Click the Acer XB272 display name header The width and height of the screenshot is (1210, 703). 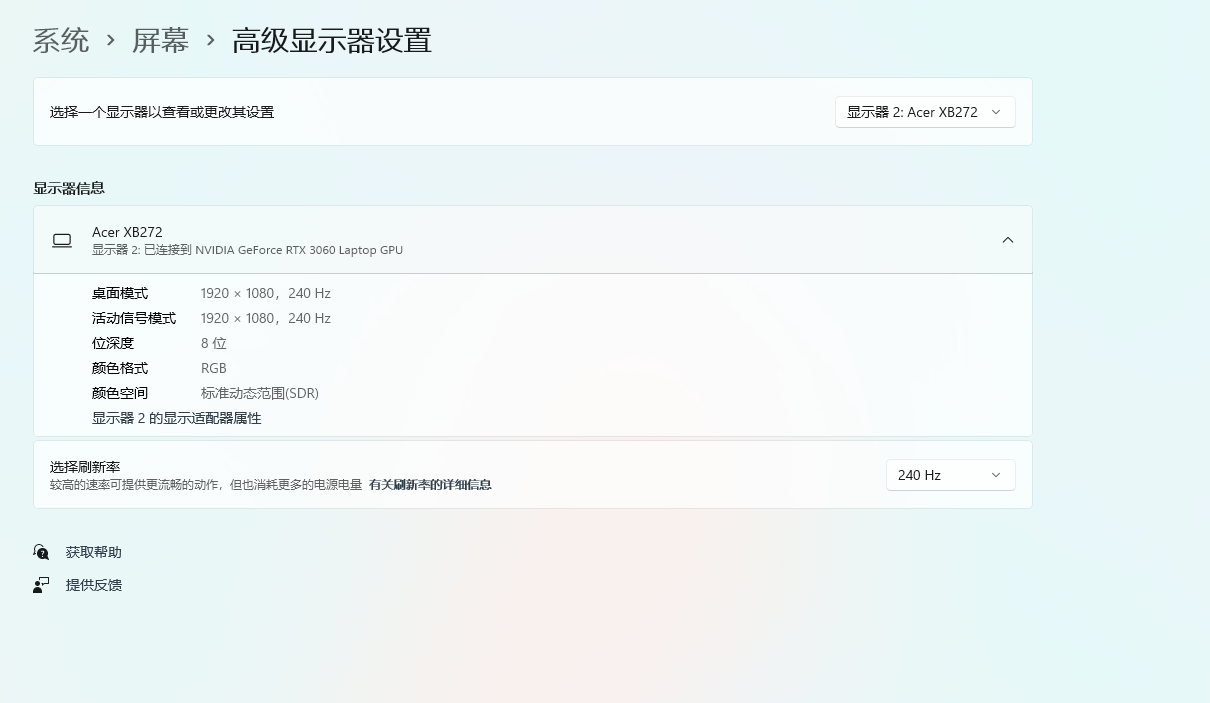click(x=127, y=232)
